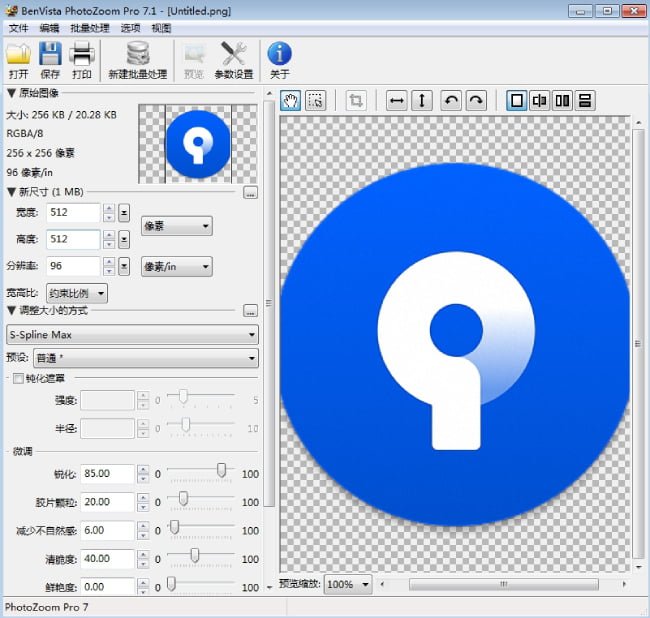
Task: Adjust the 胶片颗粒 slider handle
Action: tap(183, 499)
